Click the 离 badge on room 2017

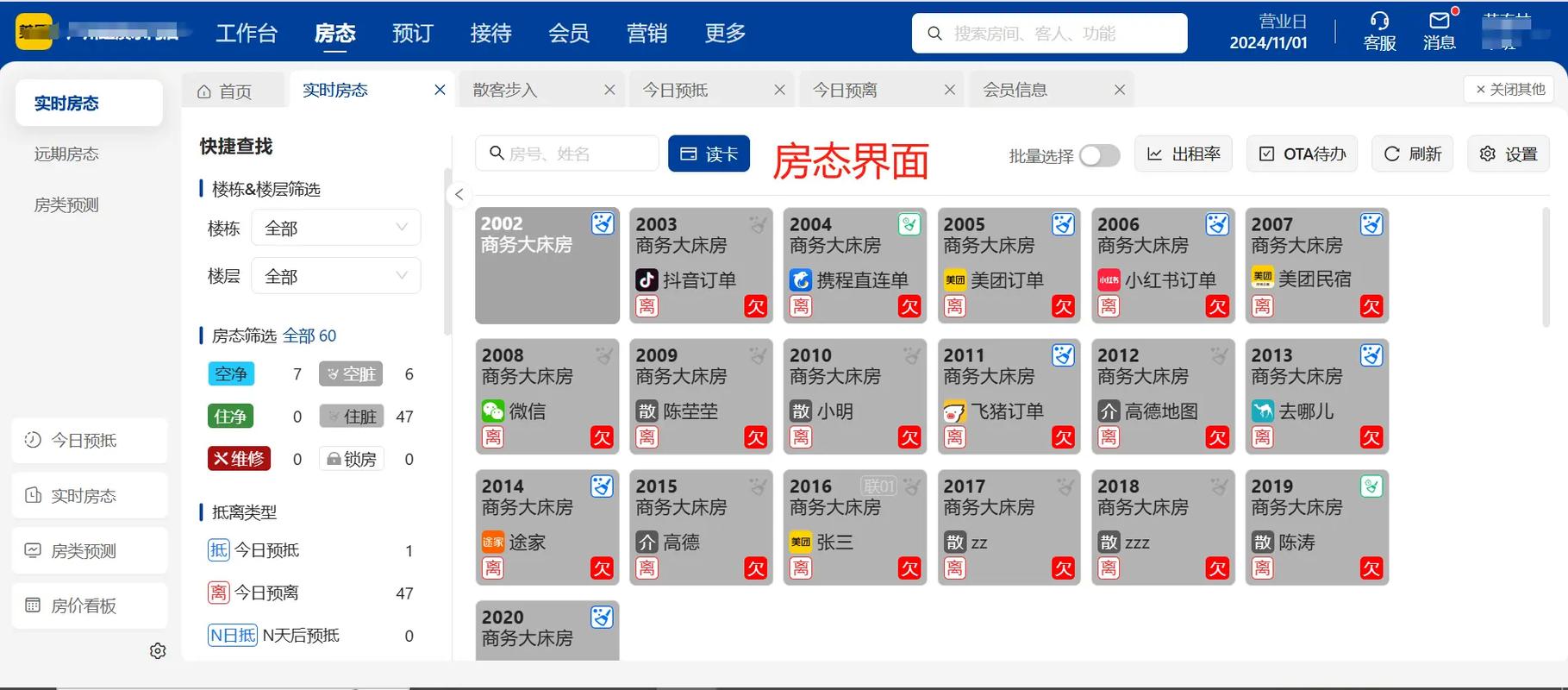pyautogui.click(x=954, y=568)
